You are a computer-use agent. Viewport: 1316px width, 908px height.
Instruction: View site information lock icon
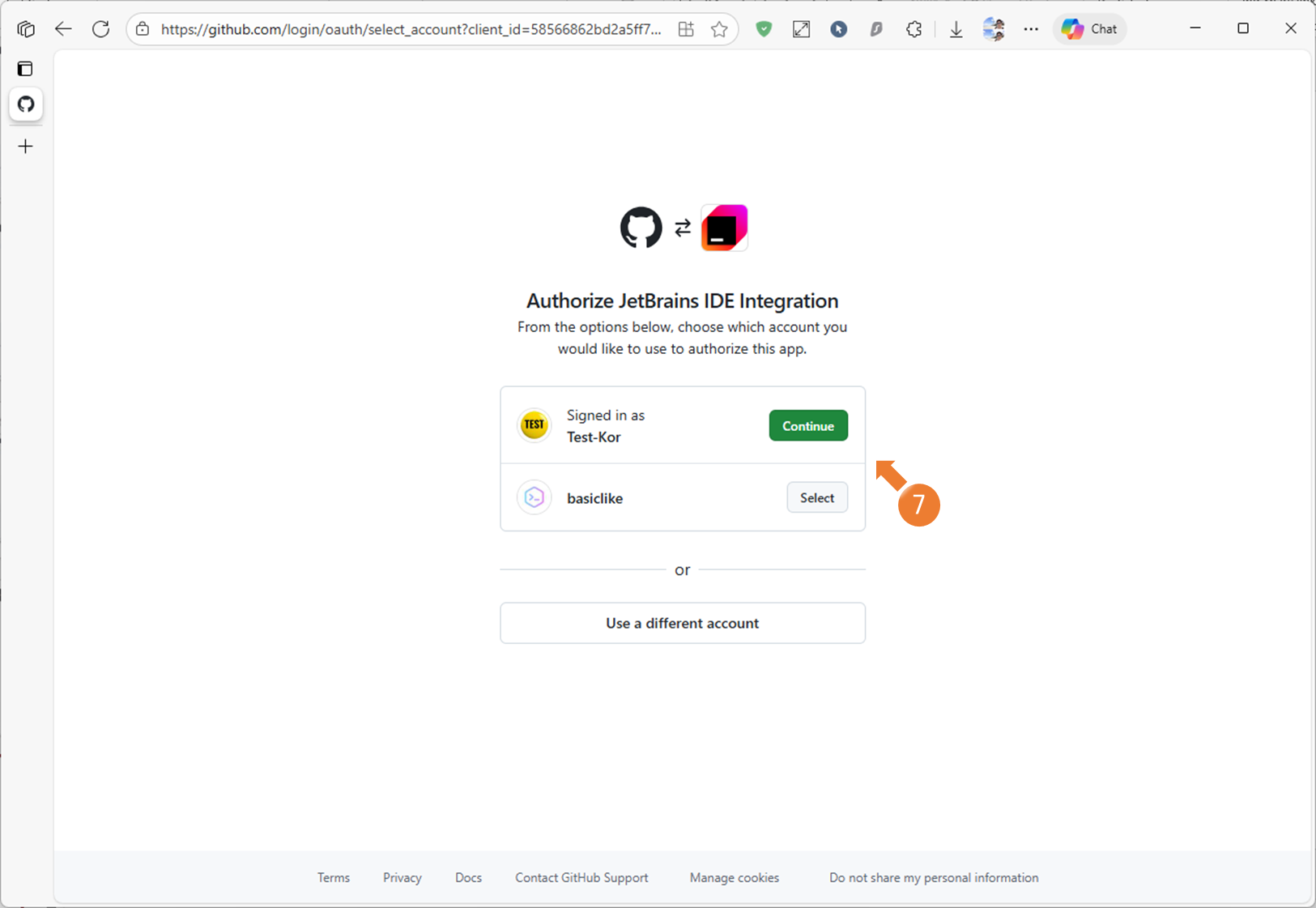point(143,29)
